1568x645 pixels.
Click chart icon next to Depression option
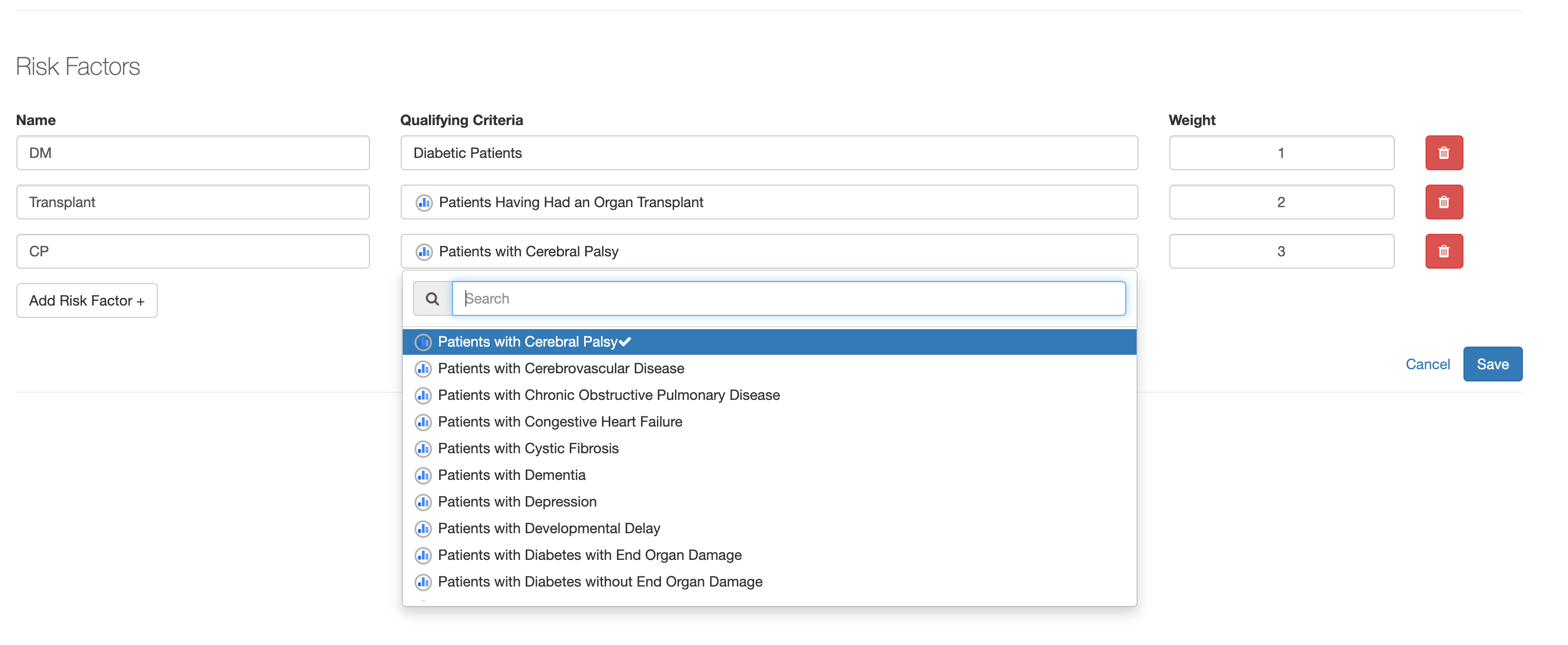tap(423, 502)
